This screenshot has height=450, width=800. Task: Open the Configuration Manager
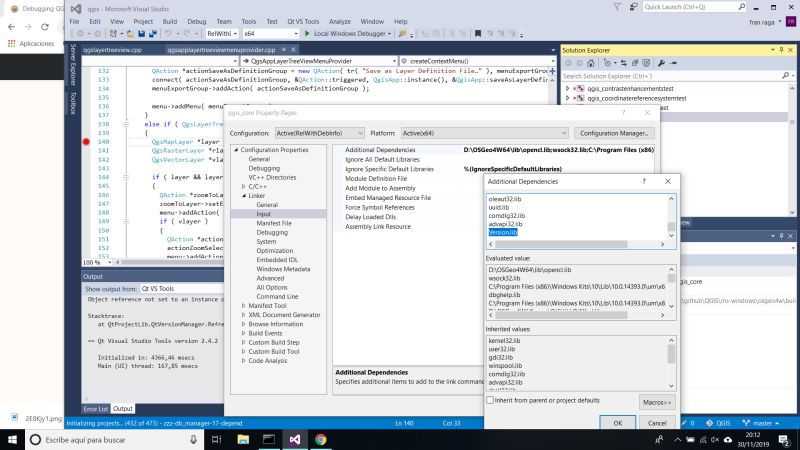tap(614, 133)
